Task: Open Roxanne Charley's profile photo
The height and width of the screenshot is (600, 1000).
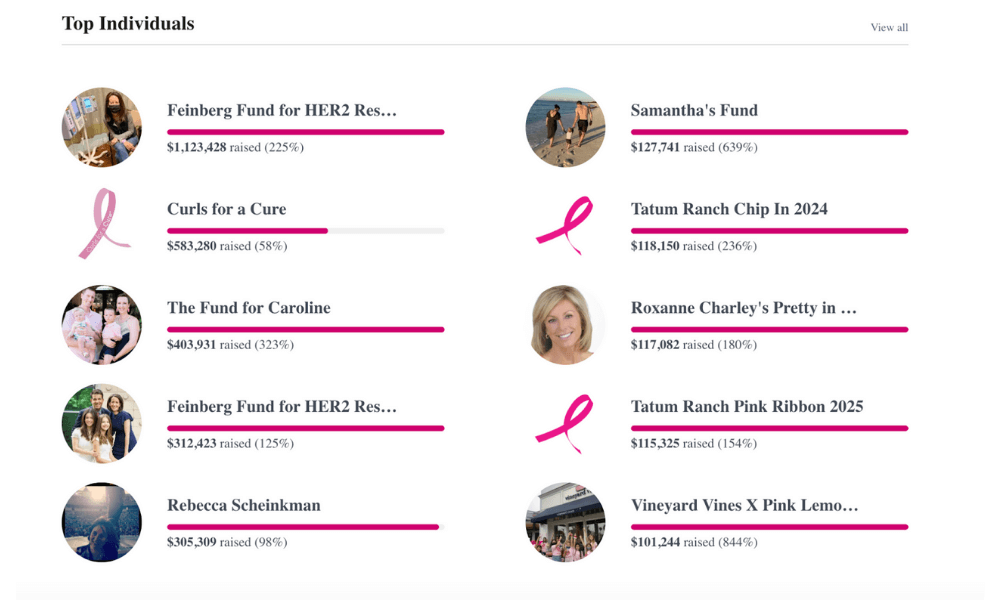Action: click(565, 325)
